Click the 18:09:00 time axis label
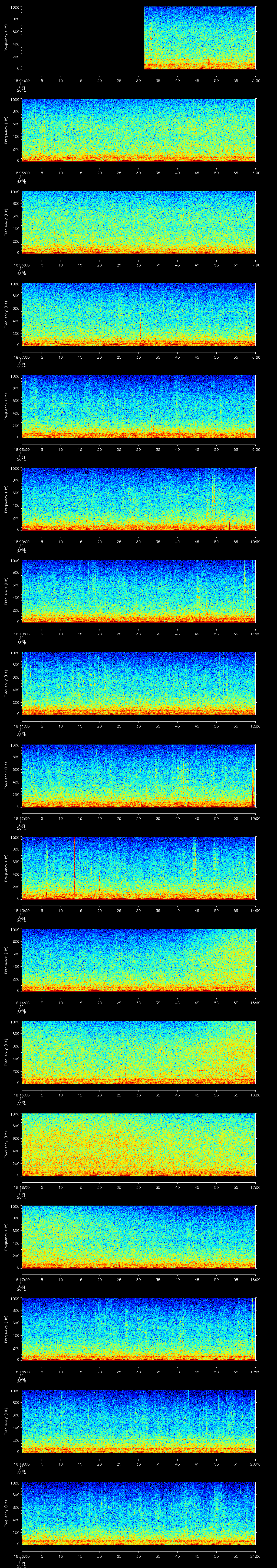This screenshot has width=277, height=1568. tap(21, 542)
